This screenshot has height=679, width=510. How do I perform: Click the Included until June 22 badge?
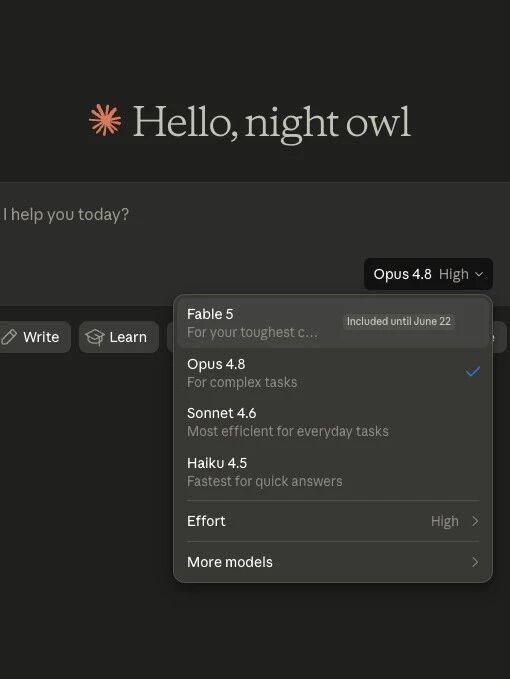point(399,321)
